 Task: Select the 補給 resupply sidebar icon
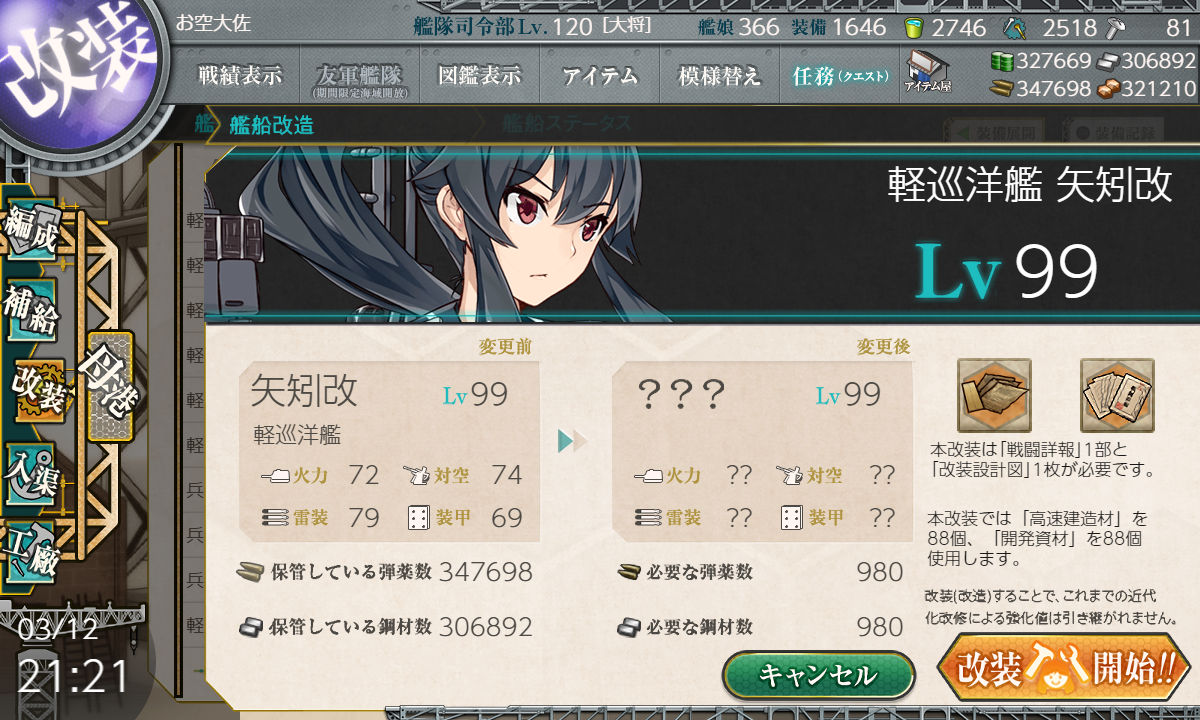tap(31, 312)
